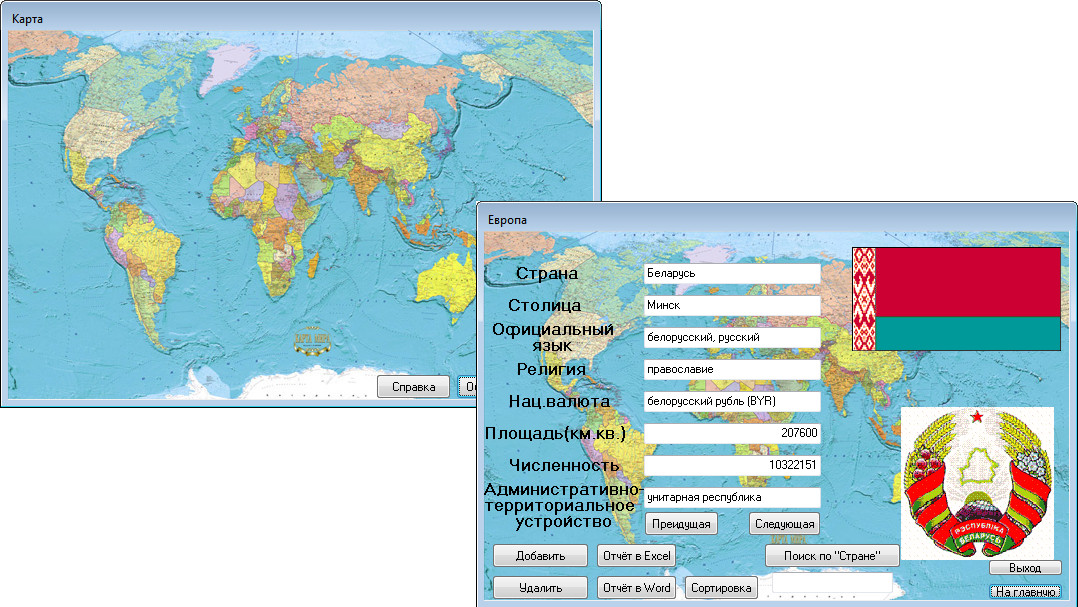This screenshot has height=607, width=1078.
Task: Click the Сортировка button
Action: 721,588
